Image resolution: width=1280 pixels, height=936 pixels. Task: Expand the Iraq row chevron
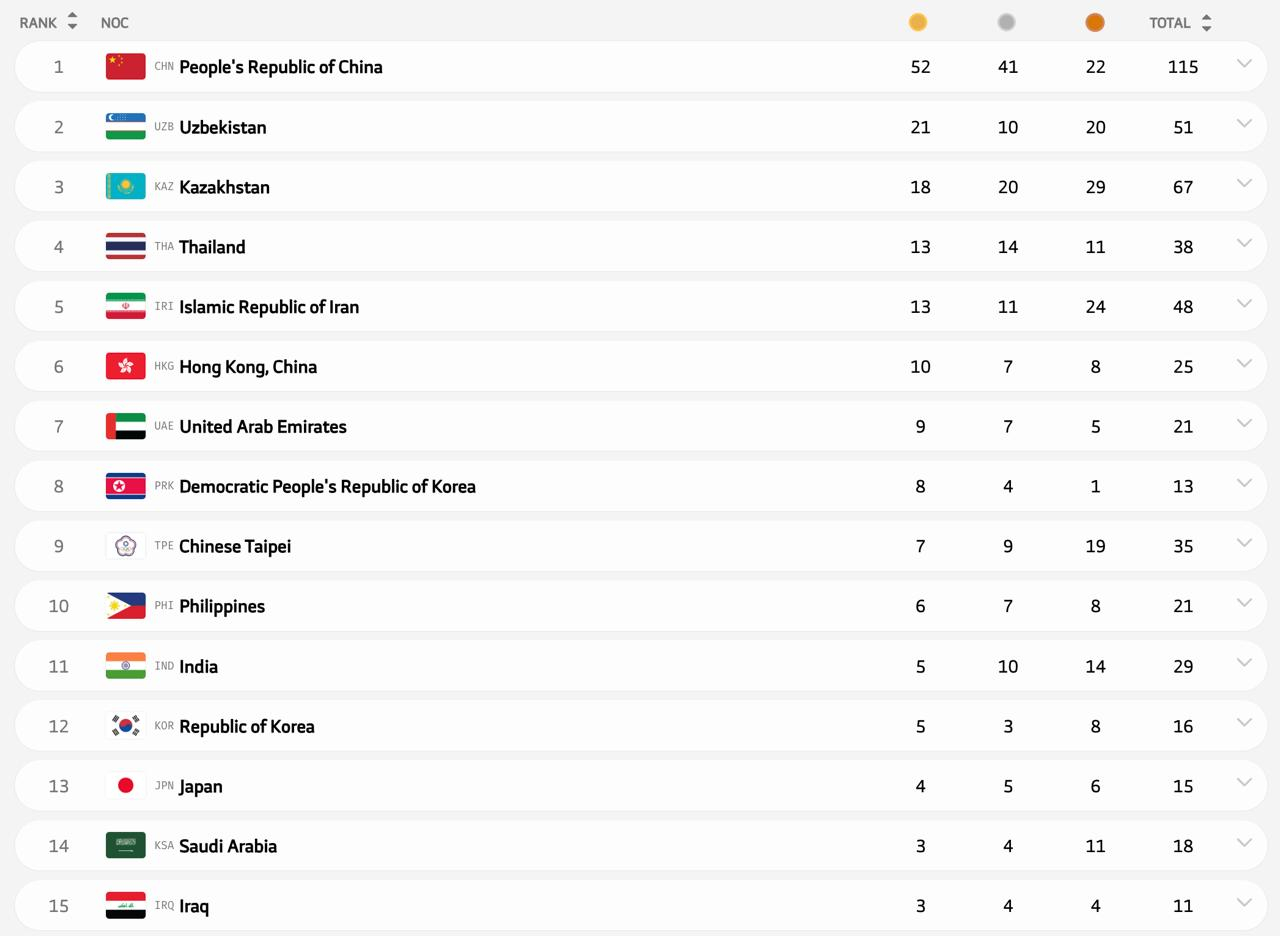[x=1244, y=903]
